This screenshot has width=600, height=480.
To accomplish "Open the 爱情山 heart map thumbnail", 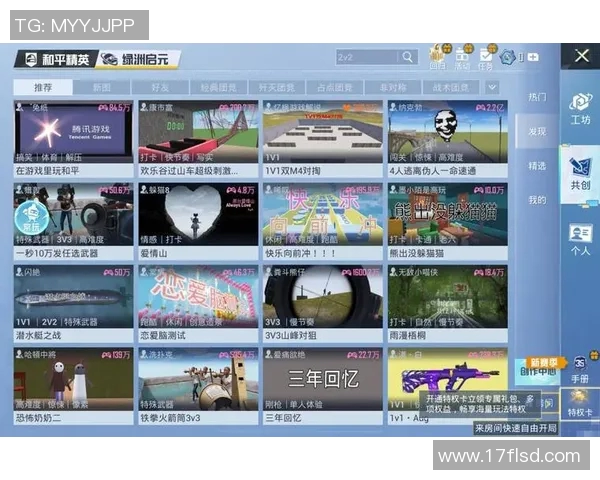I will [x=198, y=214].
